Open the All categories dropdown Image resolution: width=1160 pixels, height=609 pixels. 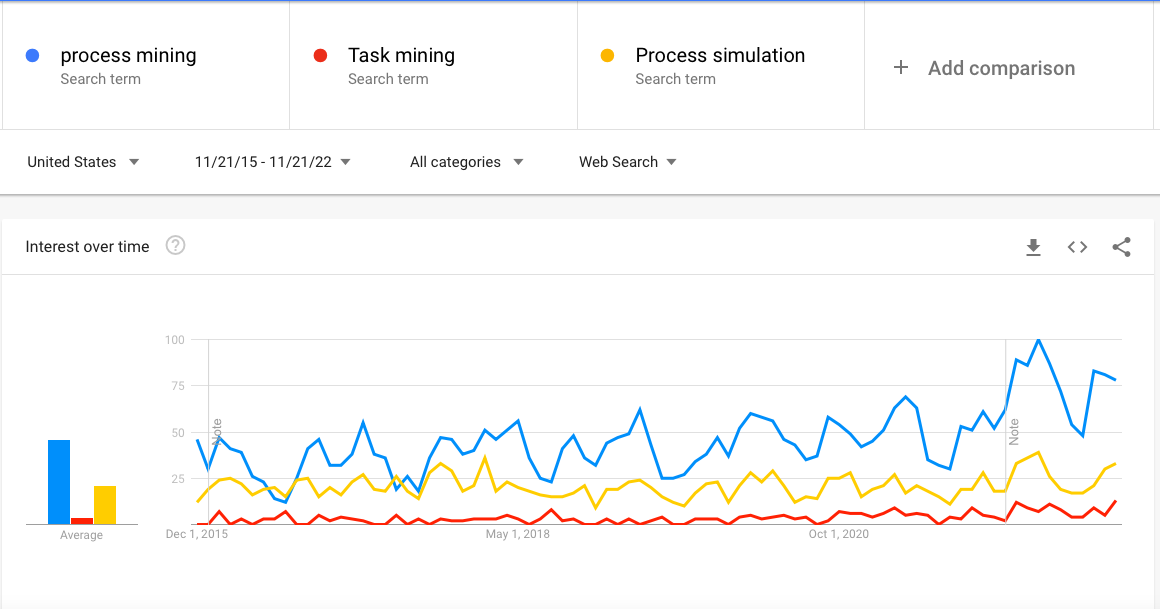(466, 161)
